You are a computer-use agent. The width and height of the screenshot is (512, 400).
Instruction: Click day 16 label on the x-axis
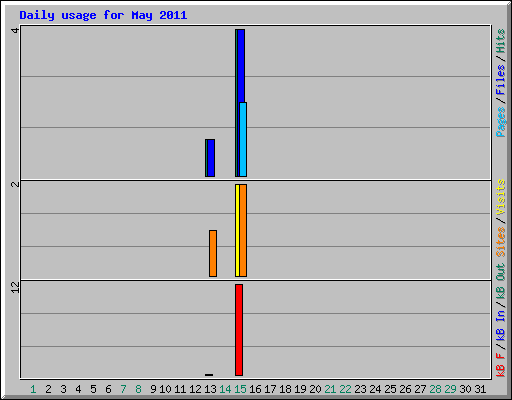tap(255, 389)
